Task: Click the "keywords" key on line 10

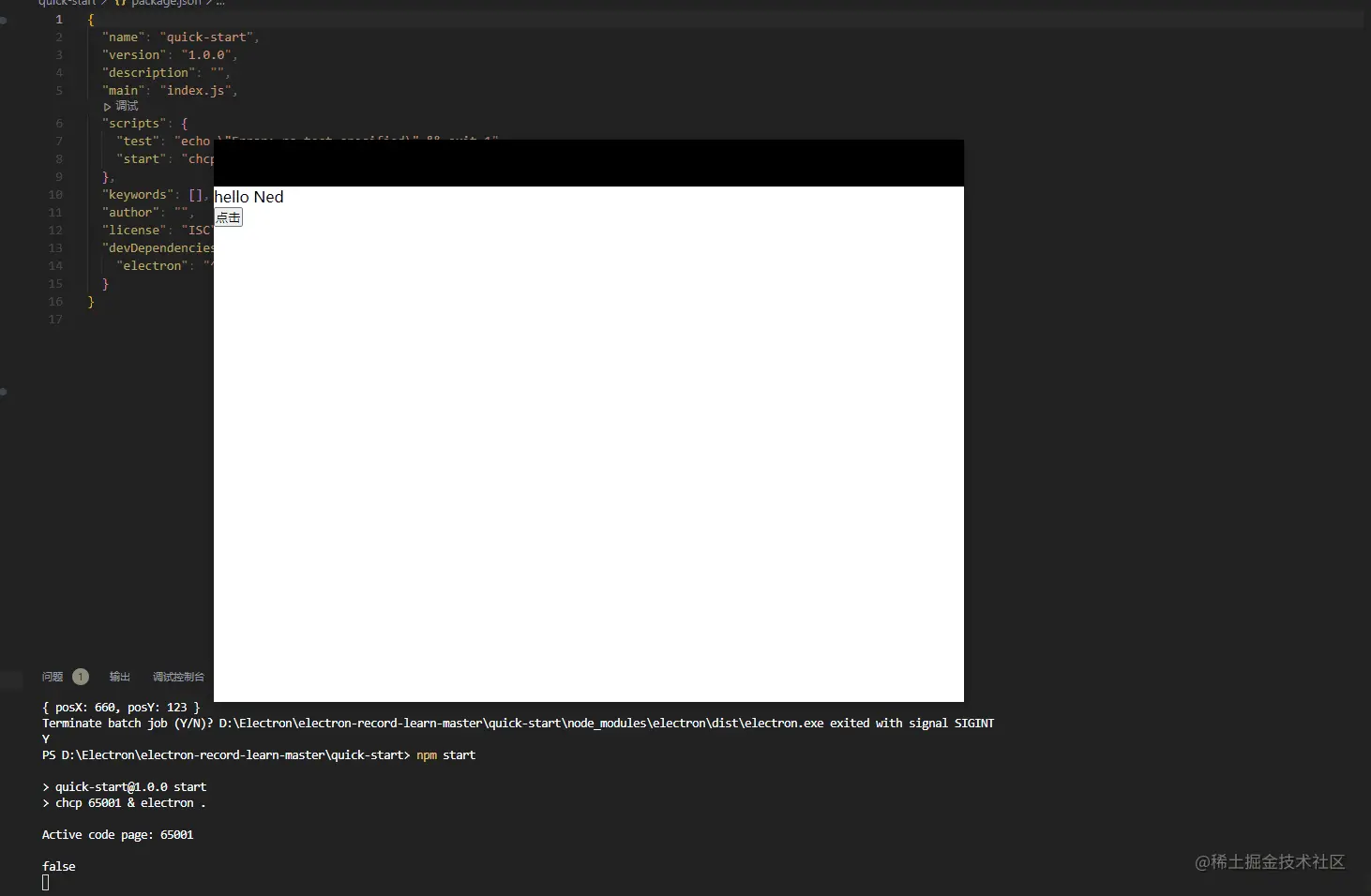Action: [138, 195]
